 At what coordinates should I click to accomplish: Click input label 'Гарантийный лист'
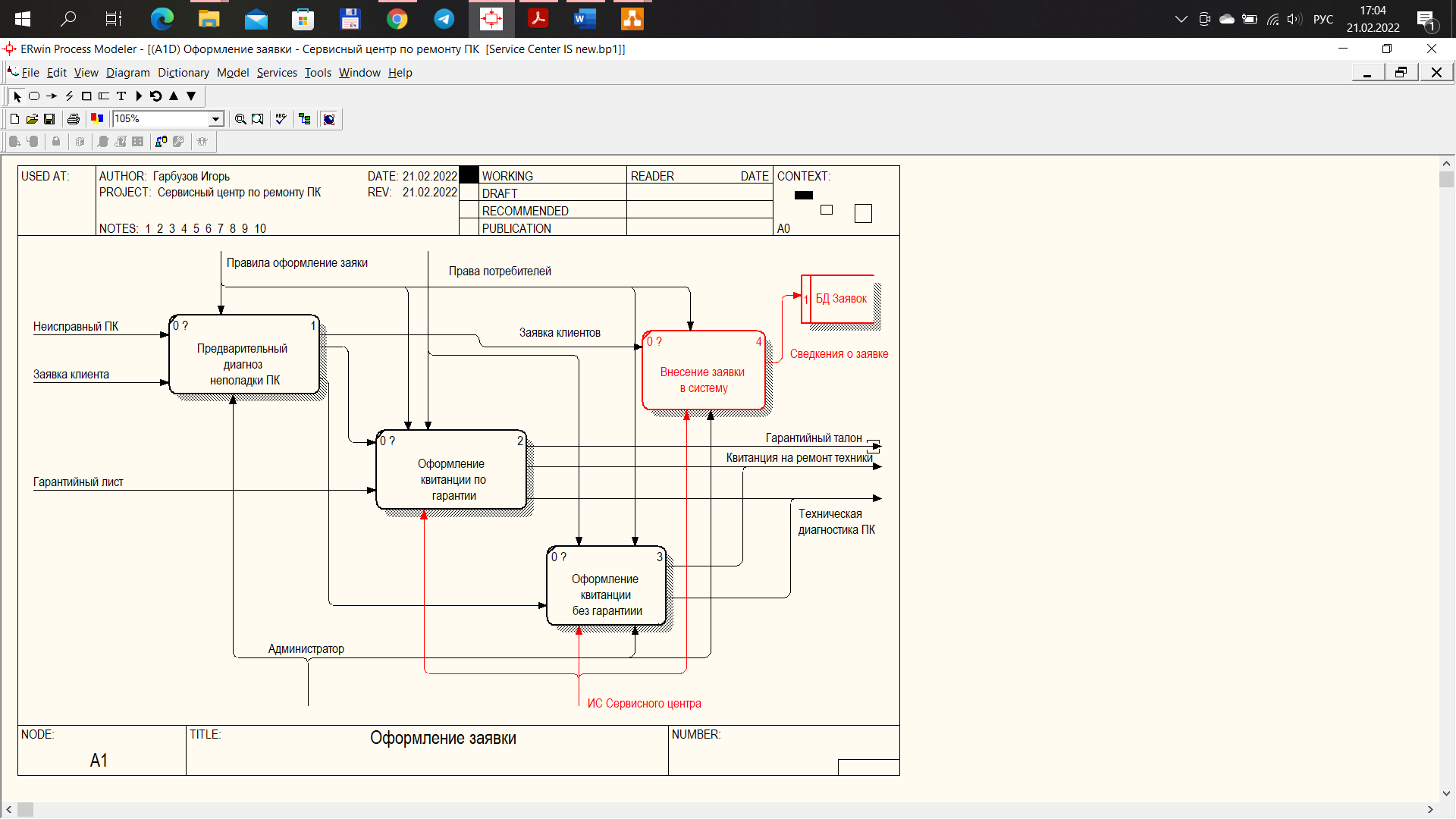pos(78,482)
